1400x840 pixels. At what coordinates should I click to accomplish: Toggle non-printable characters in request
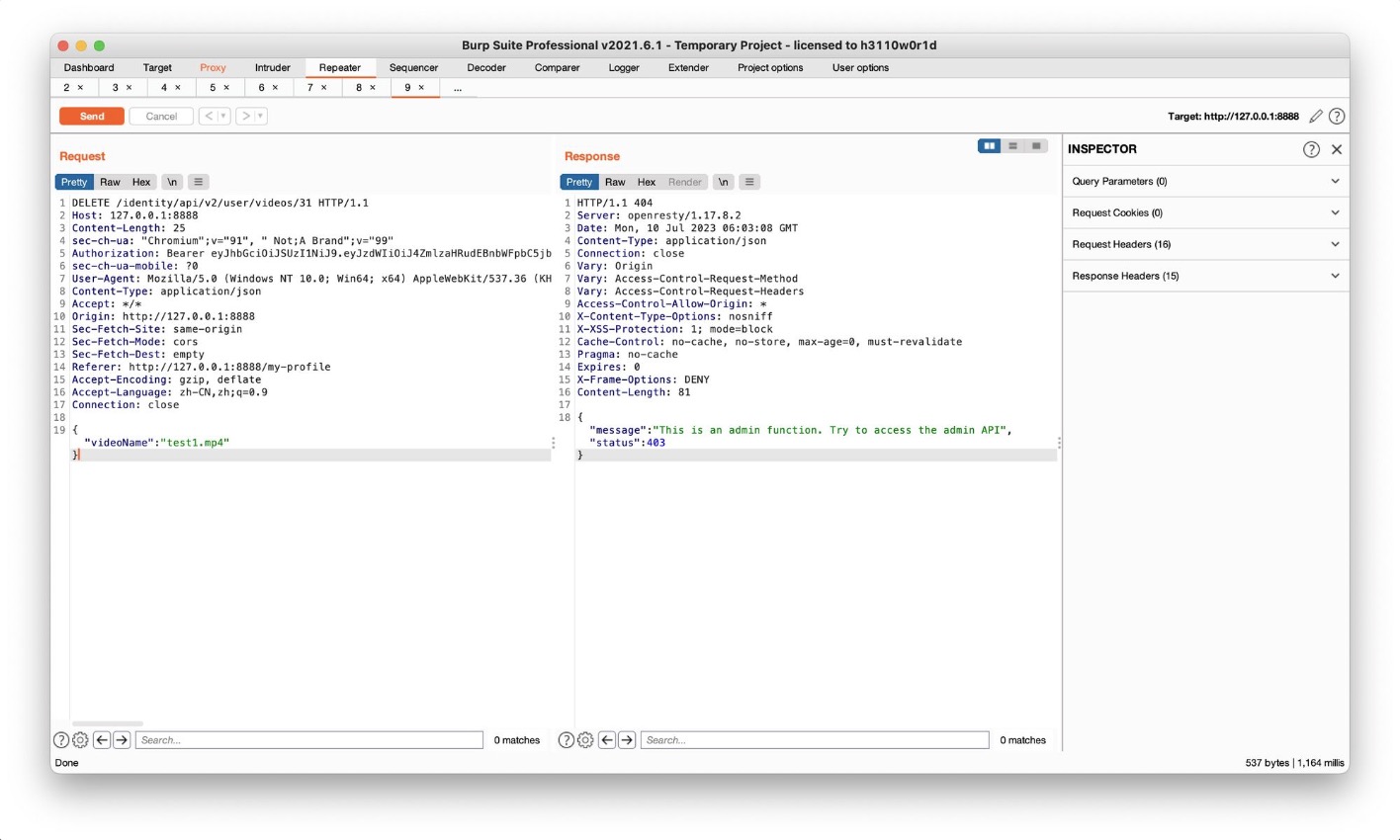coord(172,182)
